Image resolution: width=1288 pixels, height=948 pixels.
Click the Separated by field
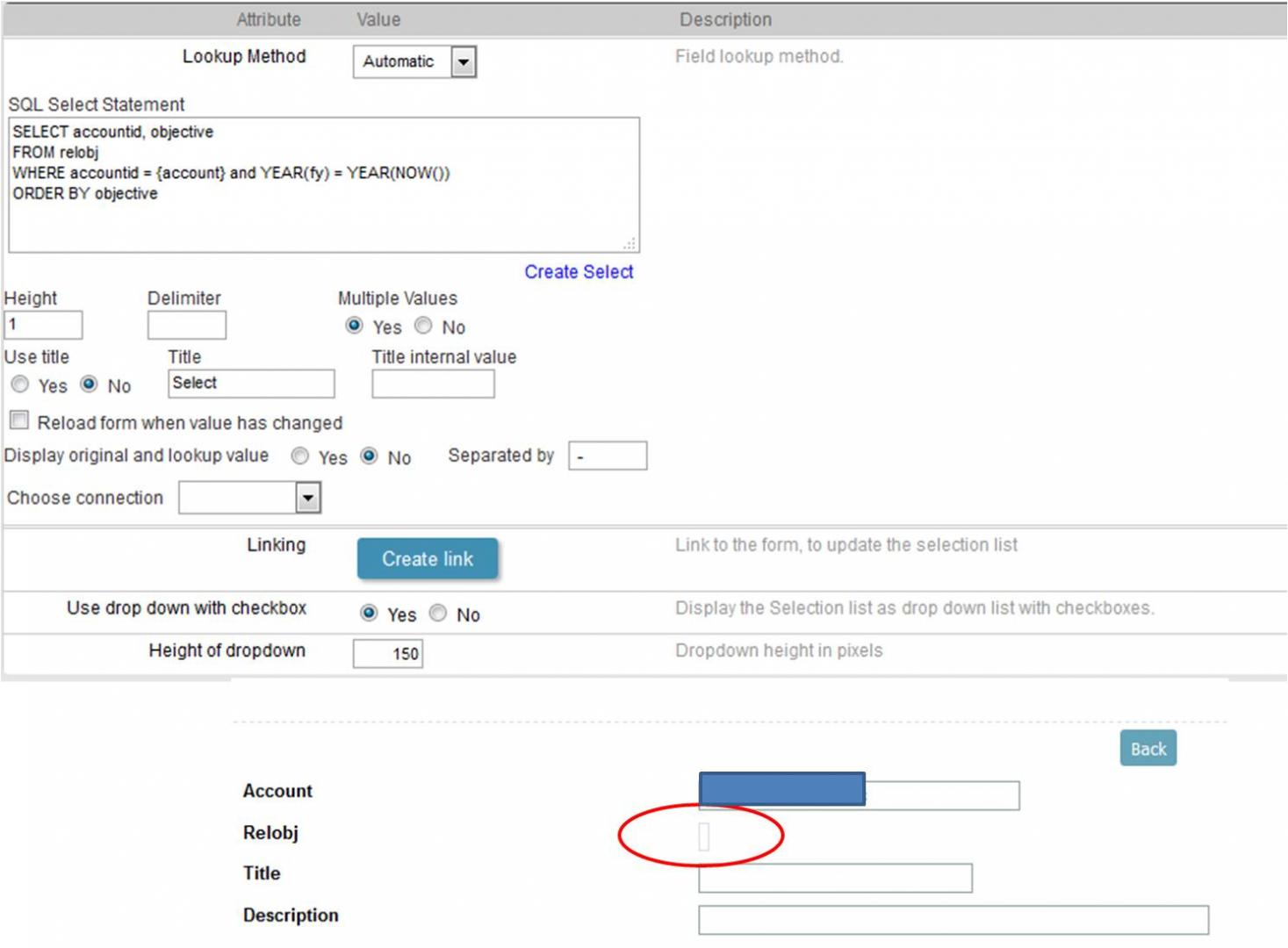(x=608, y=456)
